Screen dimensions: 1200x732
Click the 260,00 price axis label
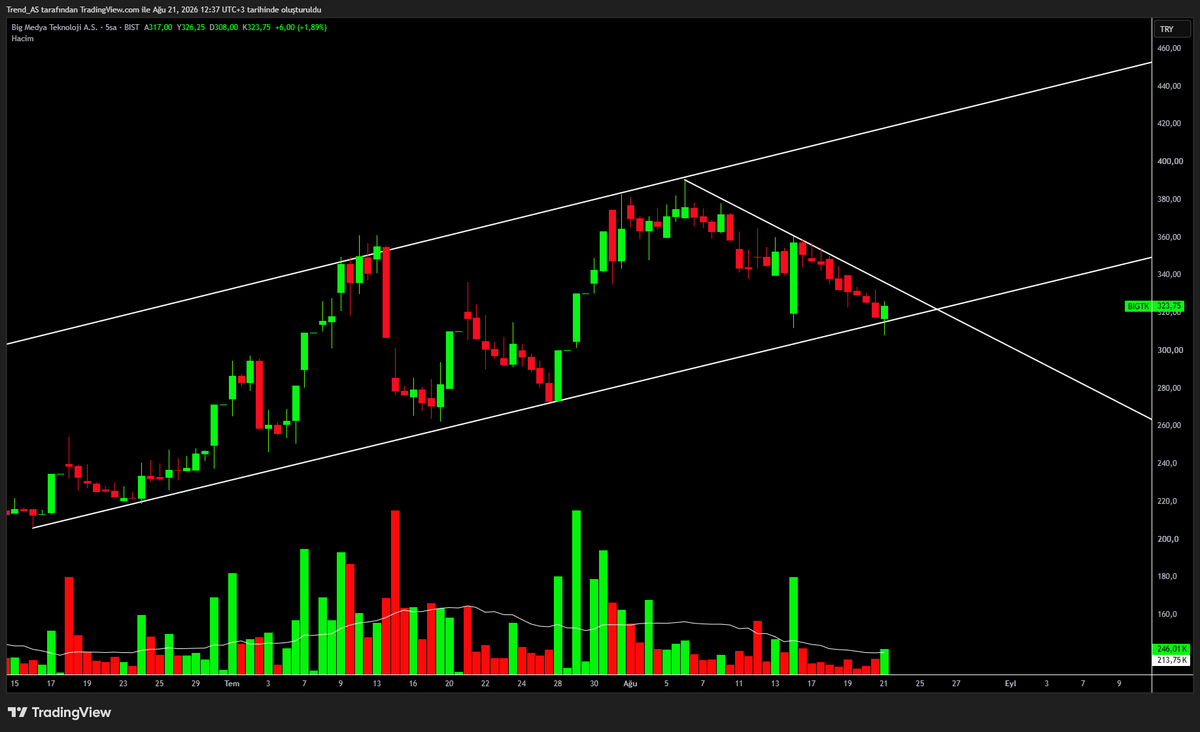1171,425
